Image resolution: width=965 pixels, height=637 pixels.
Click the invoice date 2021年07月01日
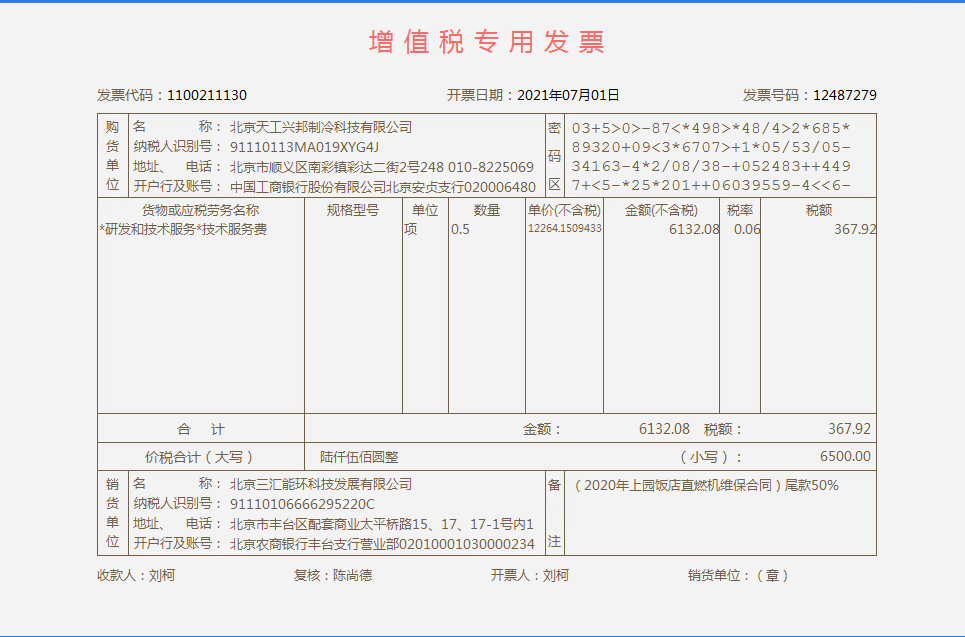tap(568, 95)
